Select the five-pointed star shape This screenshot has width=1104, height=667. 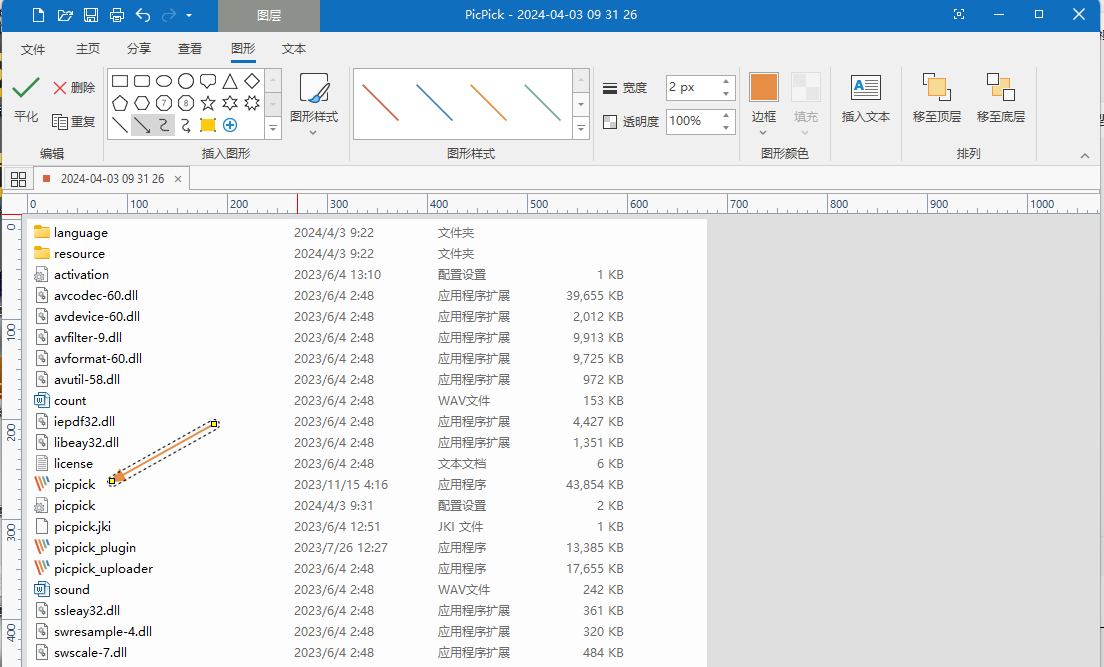pyautogui.click(x=208, y=104)
